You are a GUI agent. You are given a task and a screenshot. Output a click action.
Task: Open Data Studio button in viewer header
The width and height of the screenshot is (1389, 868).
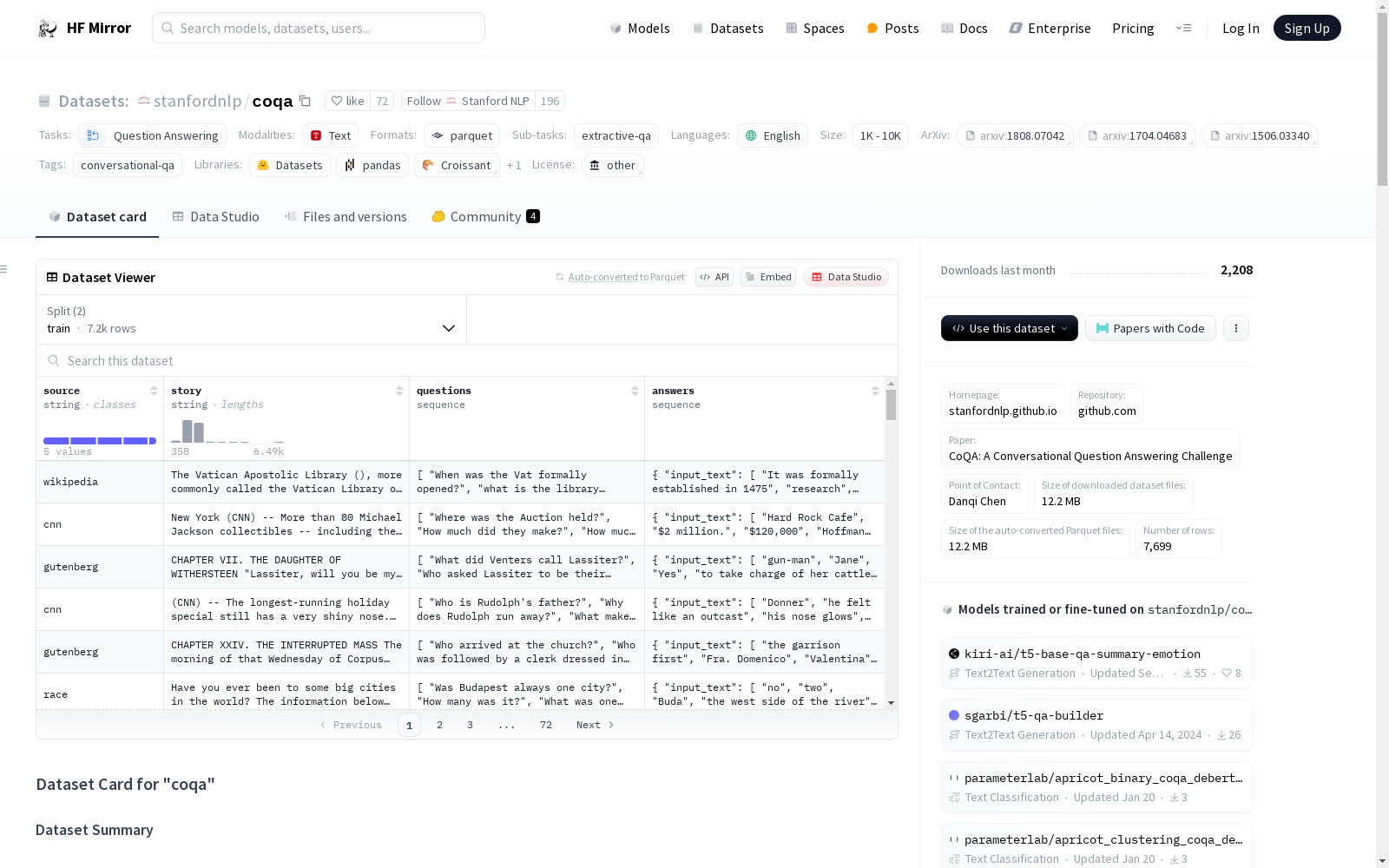(846, 277)
